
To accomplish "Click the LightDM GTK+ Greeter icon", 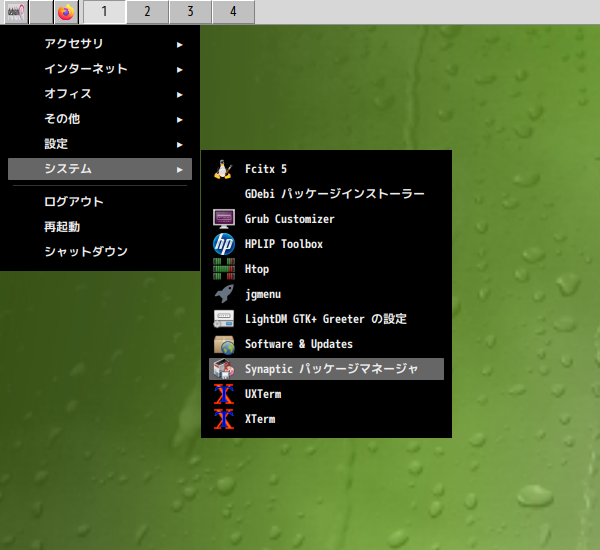I will coord(223,319).
